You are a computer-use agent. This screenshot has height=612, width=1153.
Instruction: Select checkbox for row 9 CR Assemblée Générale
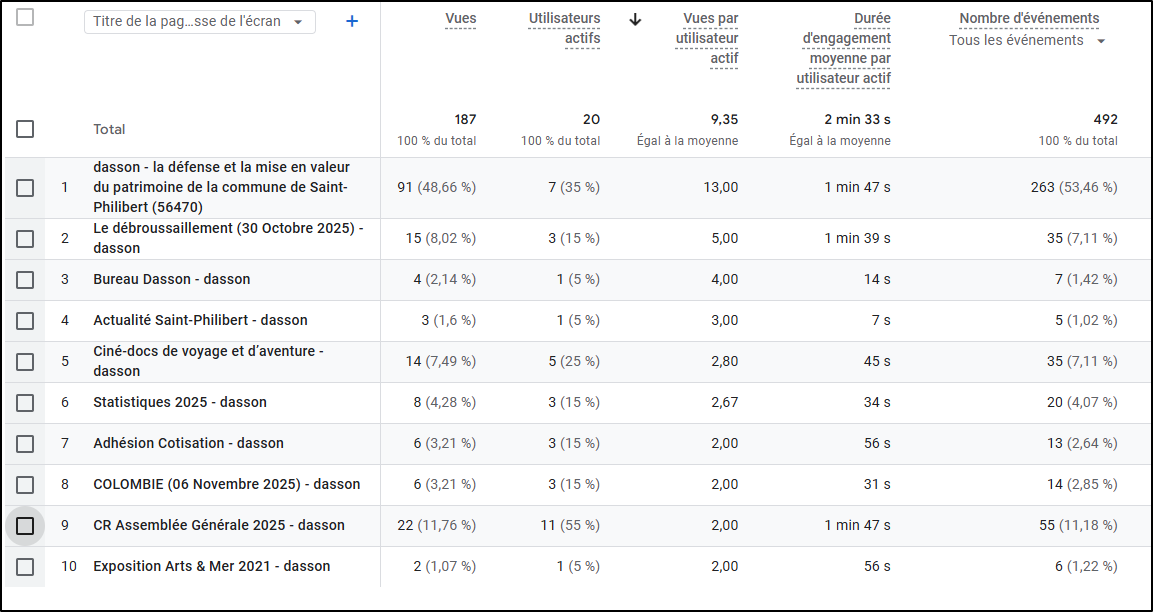pyautogui.click(x=25, y=526)
